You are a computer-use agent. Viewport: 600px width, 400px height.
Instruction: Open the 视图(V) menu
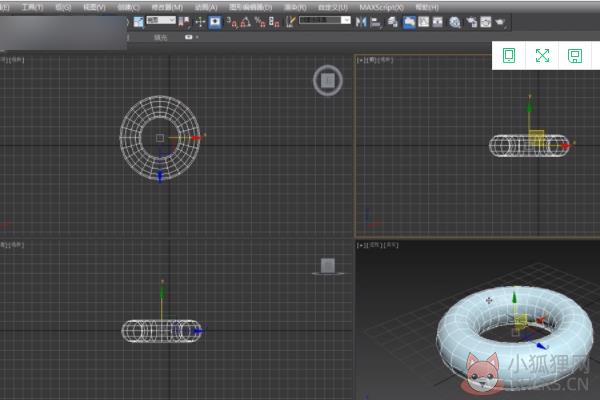click(x=94, y=7)
